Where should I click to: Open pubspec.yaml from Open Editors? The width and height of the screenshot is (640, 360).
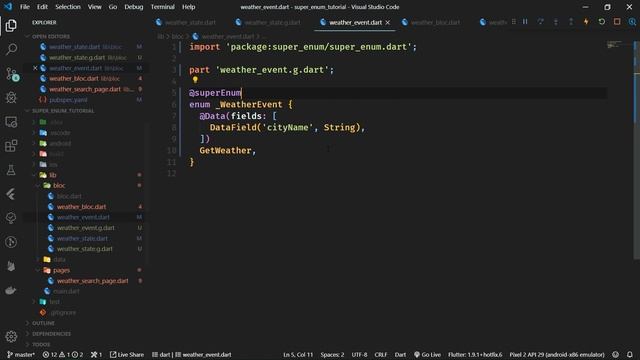click(x=68, y=100)
